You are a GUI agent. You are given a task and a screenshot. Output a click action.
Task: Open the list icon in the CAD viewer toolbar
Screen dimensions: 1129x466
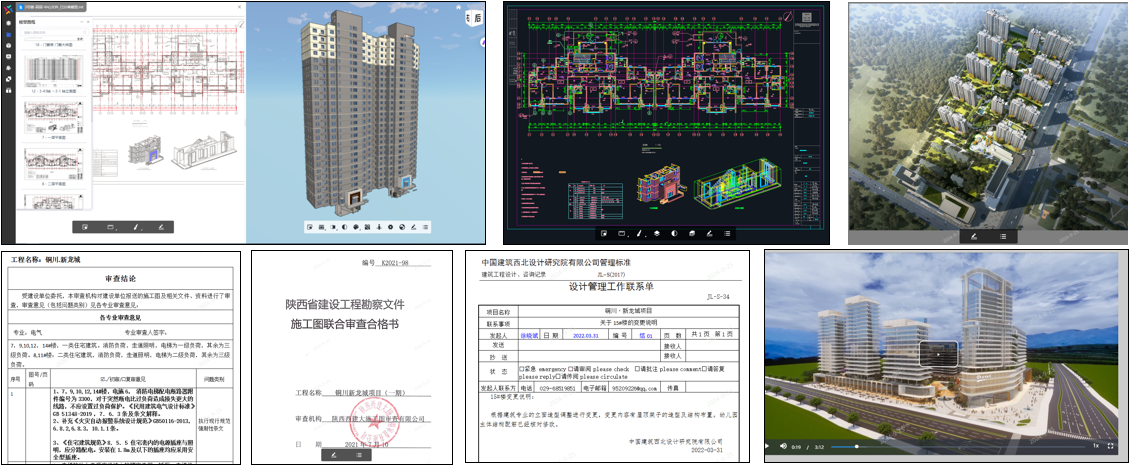727,233
